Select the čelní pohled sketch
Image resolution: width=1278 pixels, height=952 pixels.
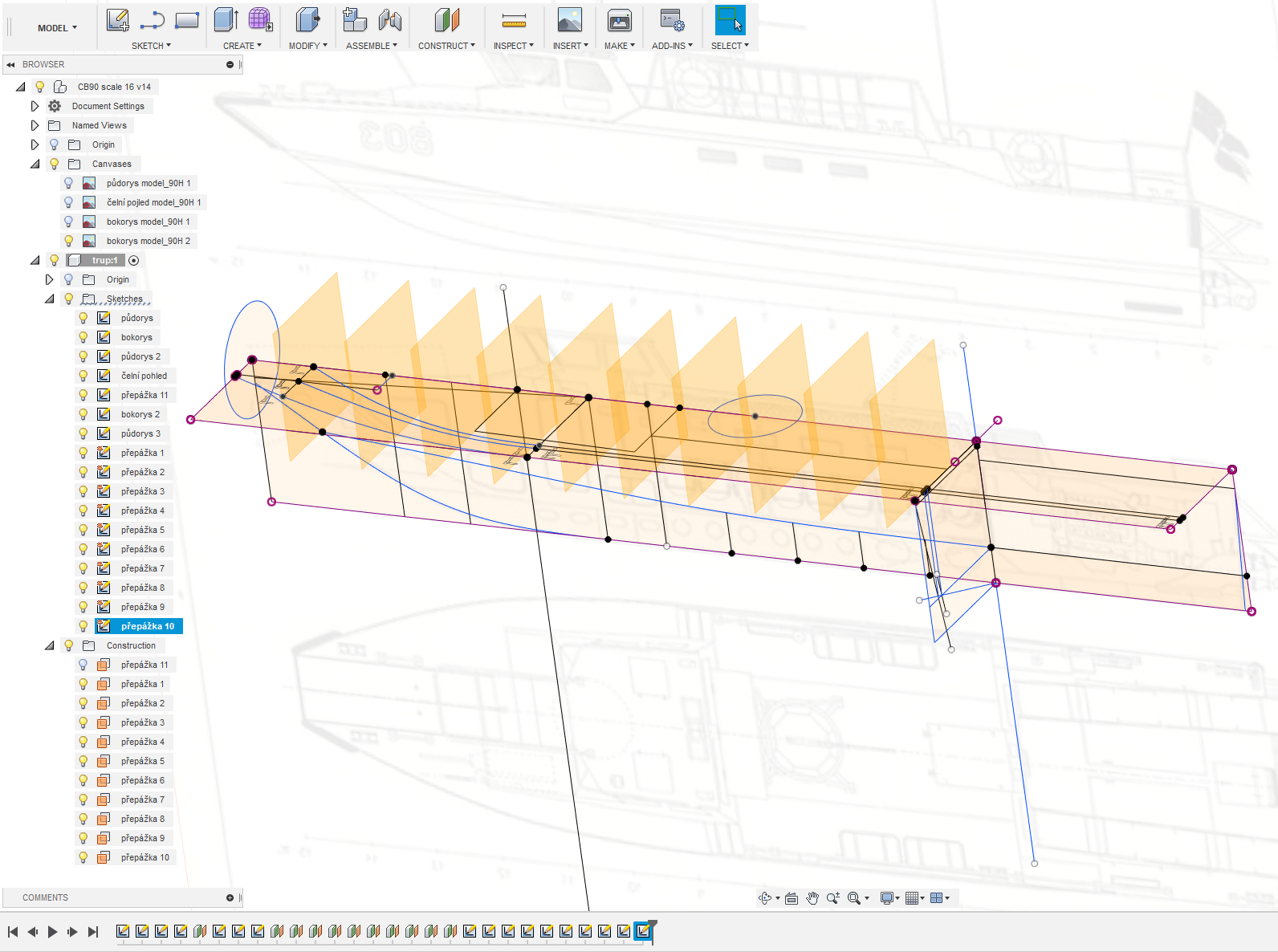(144, 376)
